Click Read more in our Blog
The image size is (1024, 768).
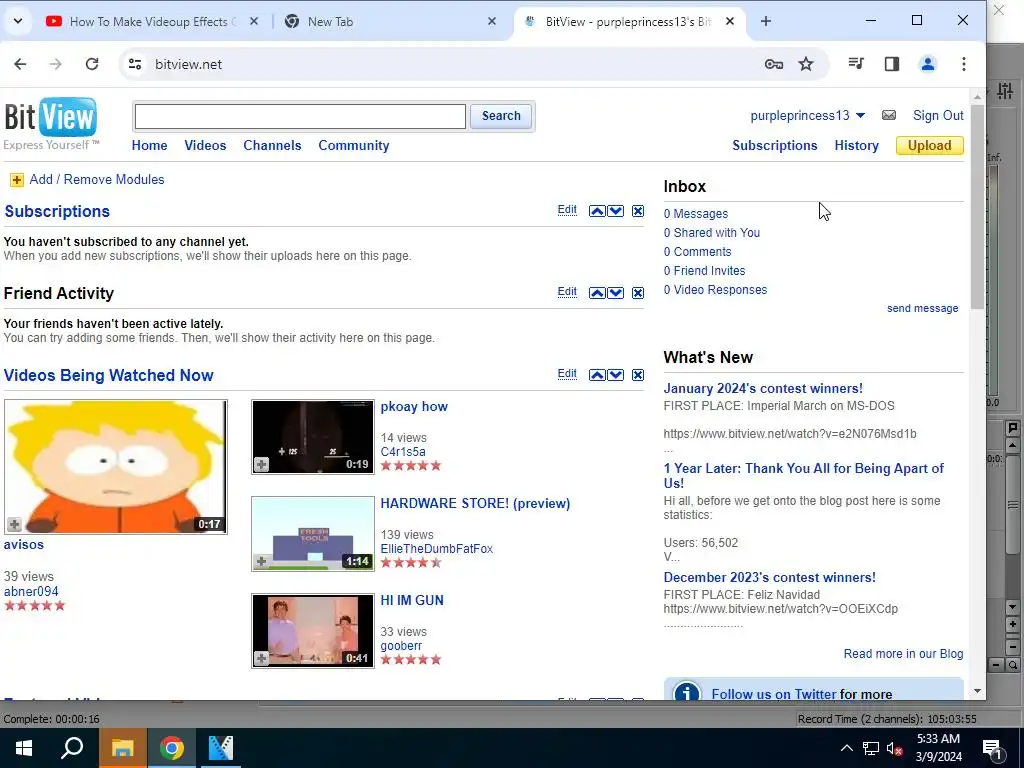click(903, 654)
